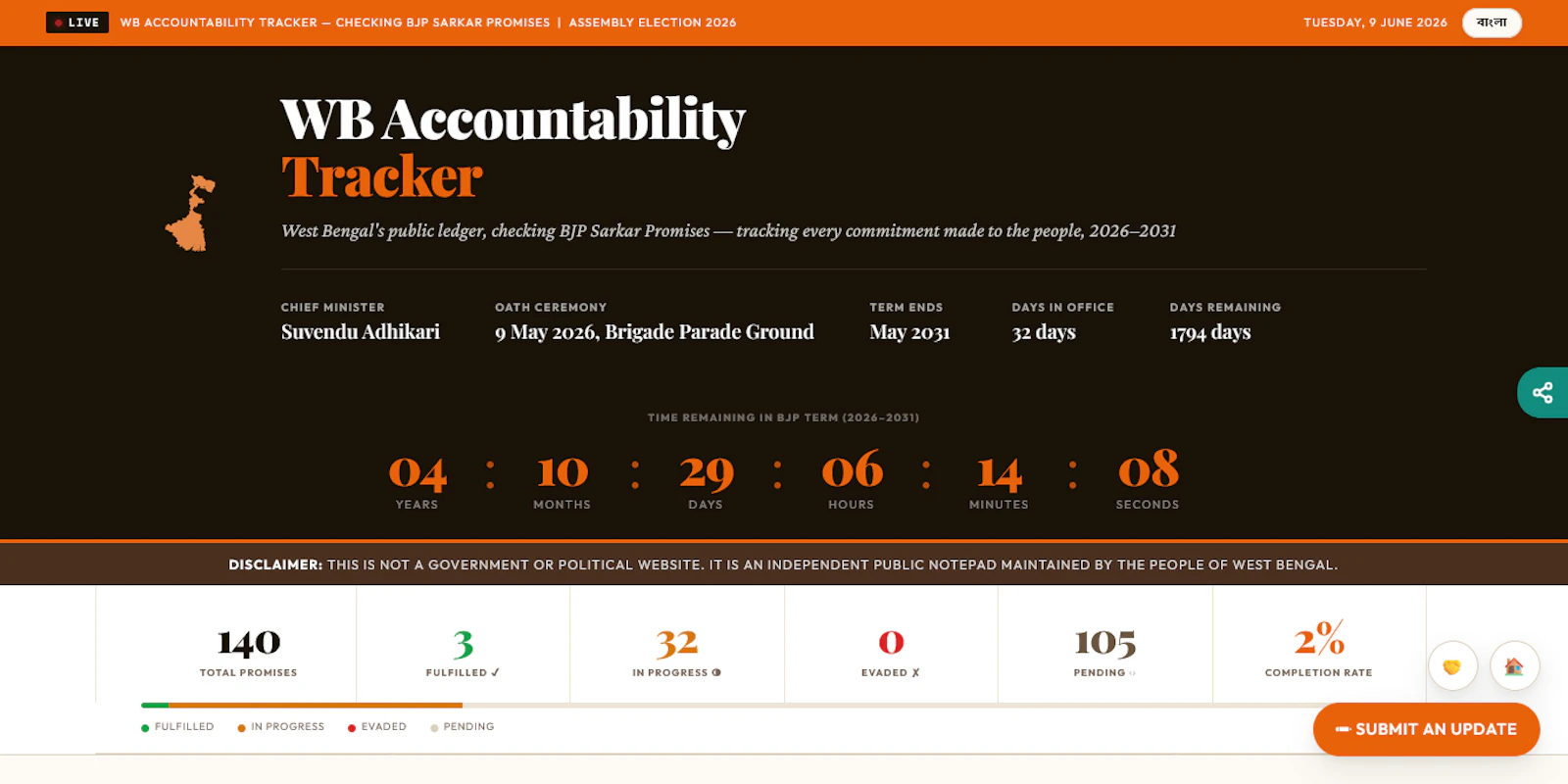1568x784 pixels.
Task: Click the Pending legend entry
Action: (x=463, y=727)
